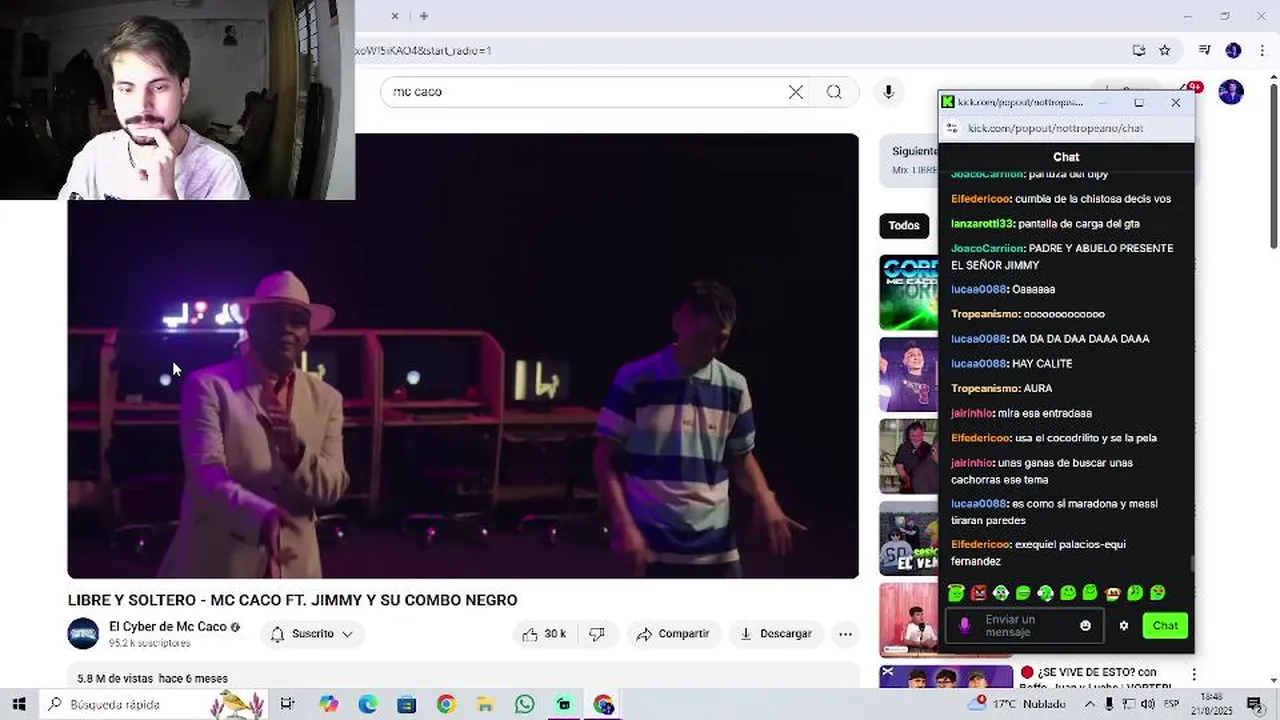1280x720 pixels.
Task: Open the three-dot more actions menu under video
Action: pyautogui.click(x=845, y=634)
